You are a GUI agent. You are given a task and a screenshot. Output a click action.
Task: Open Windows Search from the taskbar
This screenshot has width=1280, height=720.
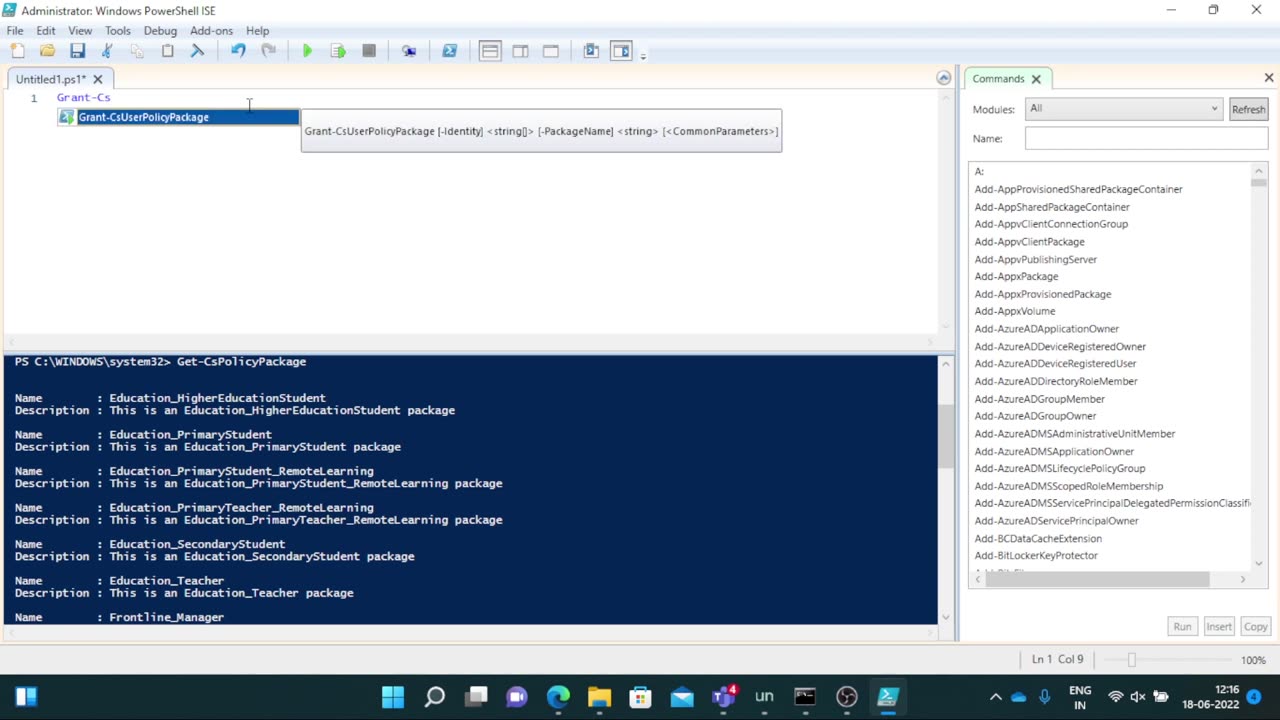point(434,697)
